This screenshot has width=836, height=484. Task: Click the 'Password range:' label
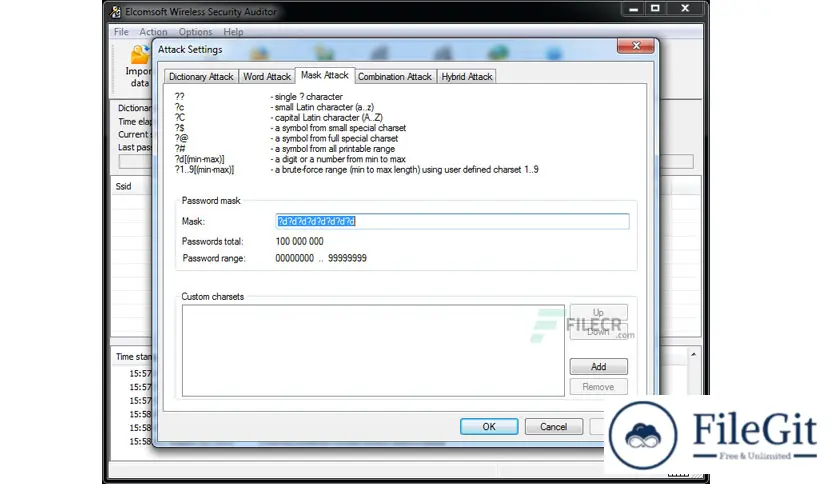click(214, 258)
